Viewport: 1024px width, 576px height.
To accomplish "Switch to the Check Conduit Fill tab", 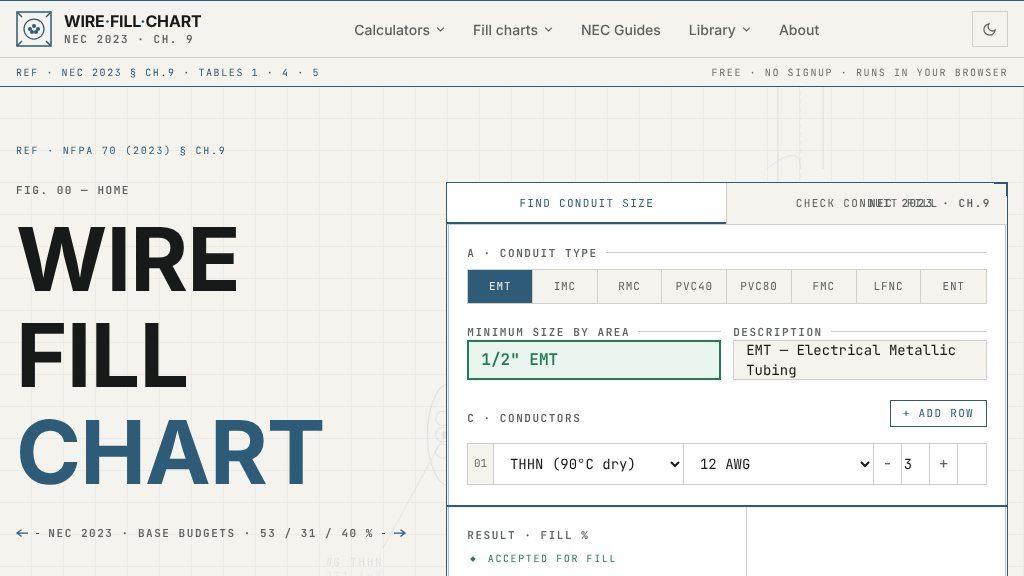I will tap(866, 203).
